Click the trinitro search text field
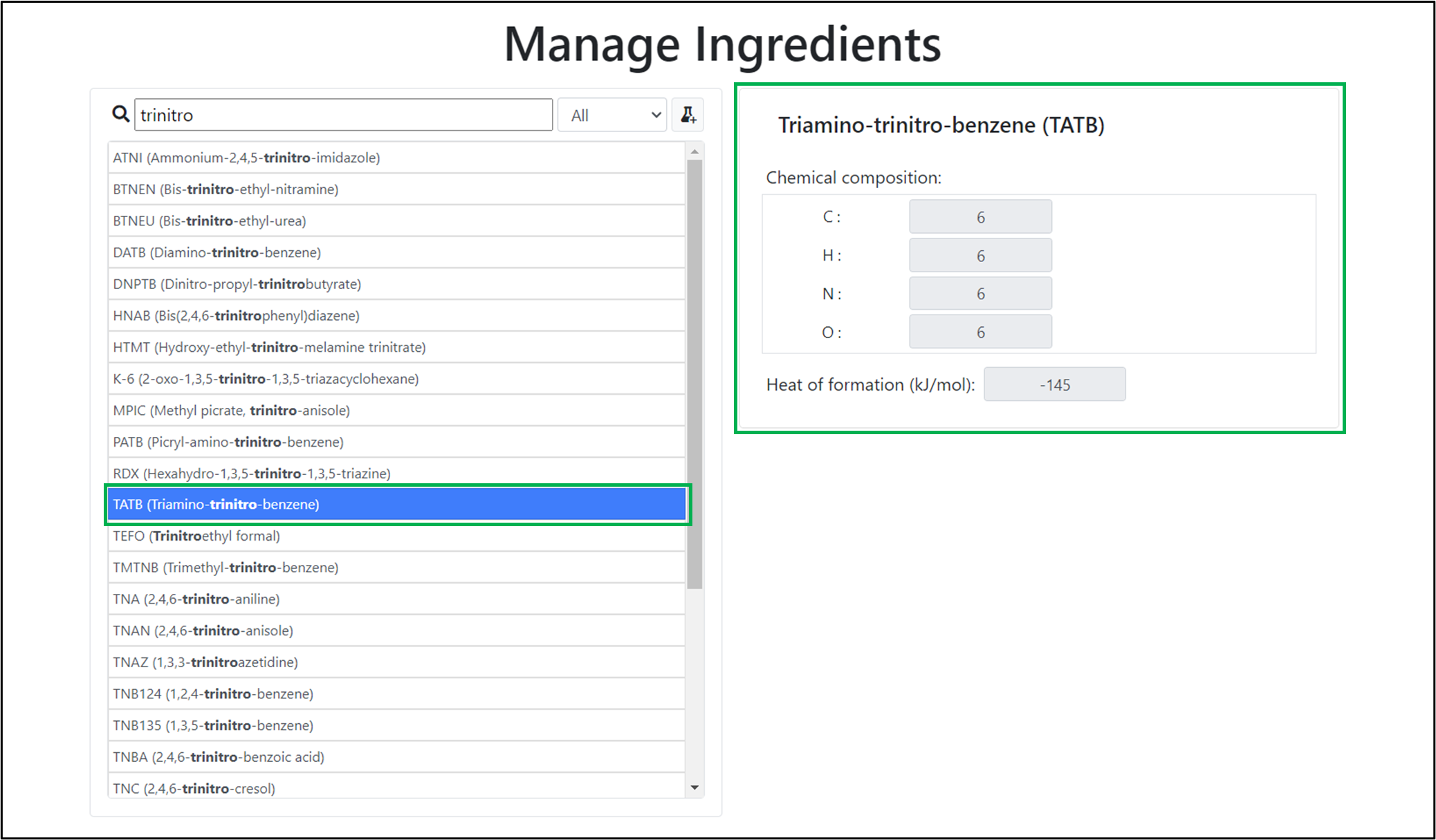 pyautogui.click(x=343, y=115)
